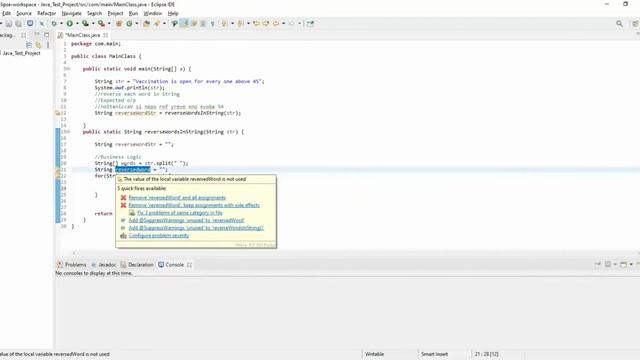Click the Open Type icon
This screenshot has width=640, height=360.
tap(146, 24)
